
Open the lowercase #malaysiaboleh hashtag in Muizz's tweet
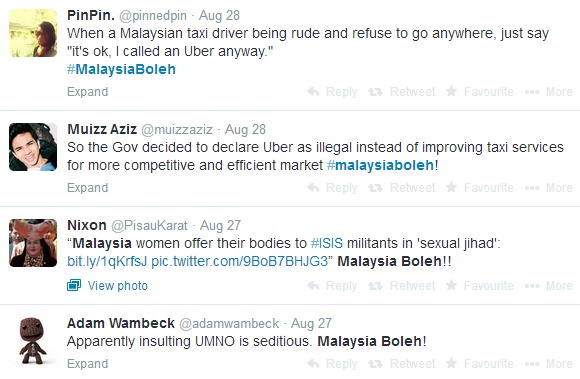coord(381,165)
